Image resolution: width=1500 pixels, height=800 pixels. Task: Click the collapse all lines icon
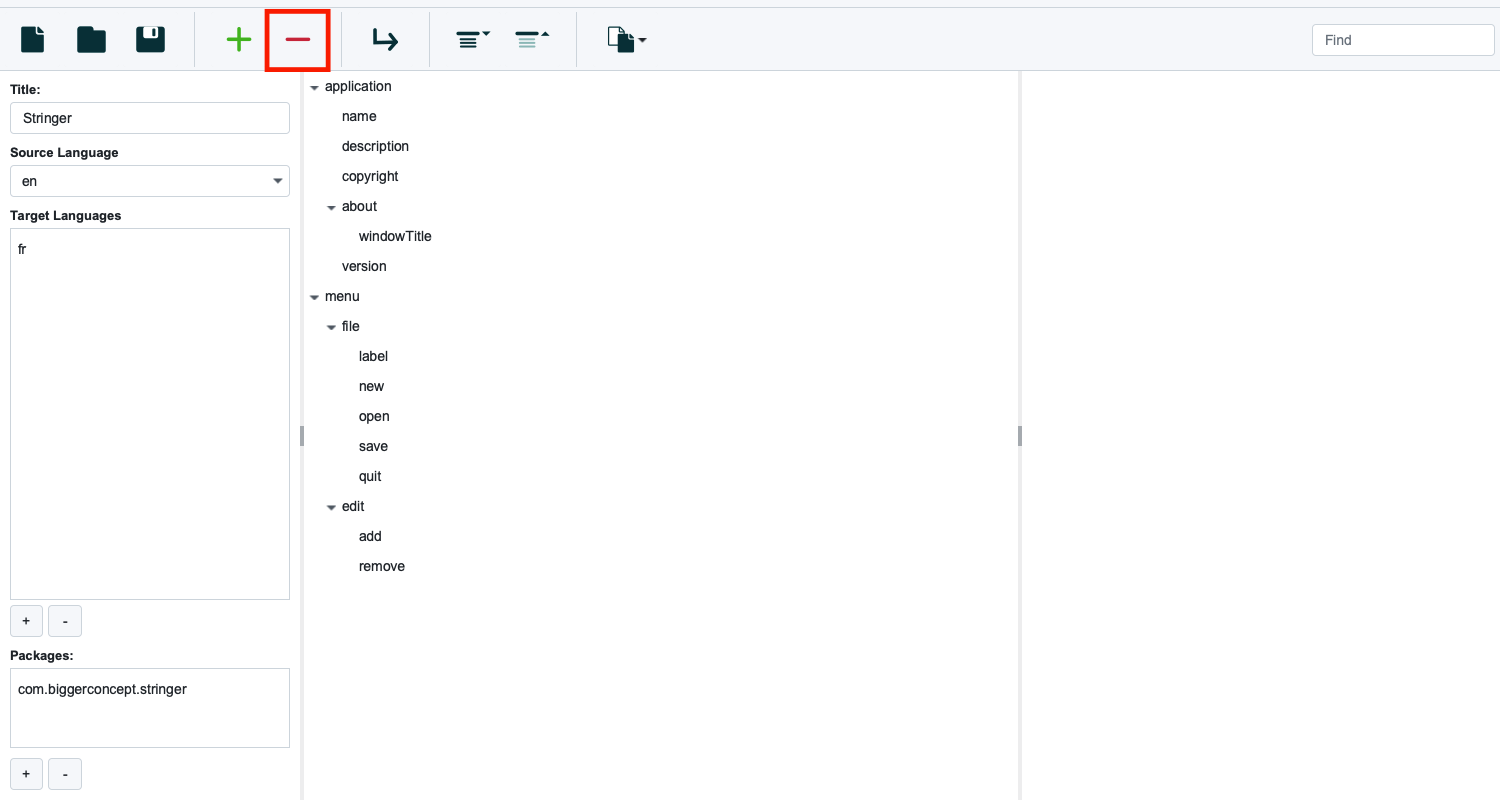(x=532, y=40)
